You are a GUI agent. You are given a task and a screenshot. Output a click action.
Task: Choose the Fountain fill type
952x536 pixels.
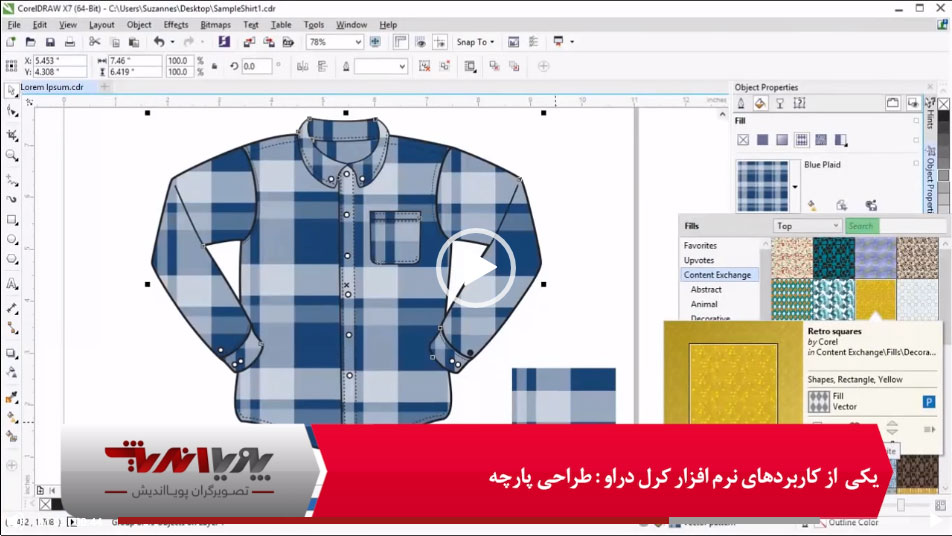[x=782, y=140]
